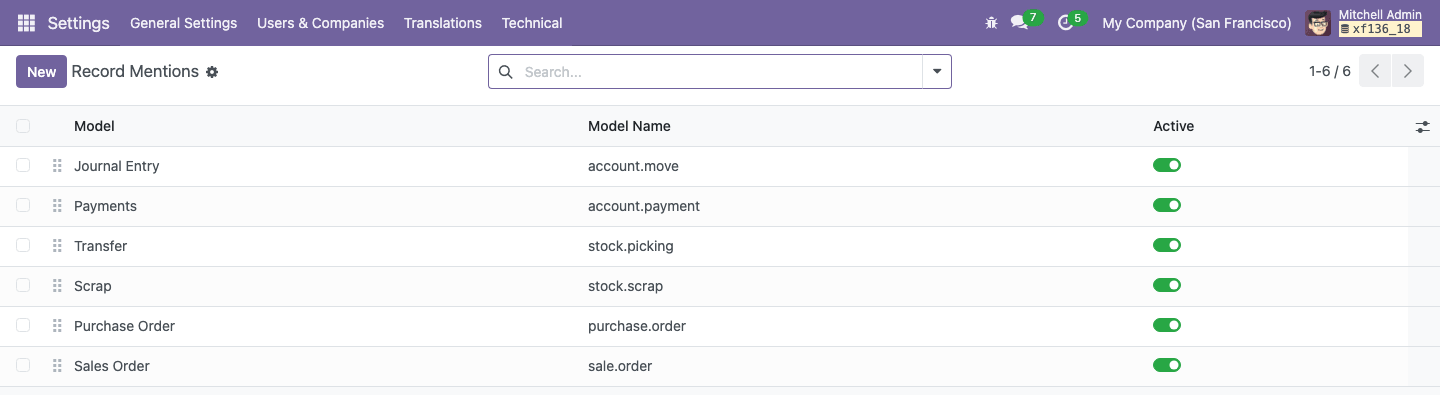The height and width of the screenshot is (395, 1440).
Task: Grab the Transfer row handle
Action: click(x=57, y=246)
